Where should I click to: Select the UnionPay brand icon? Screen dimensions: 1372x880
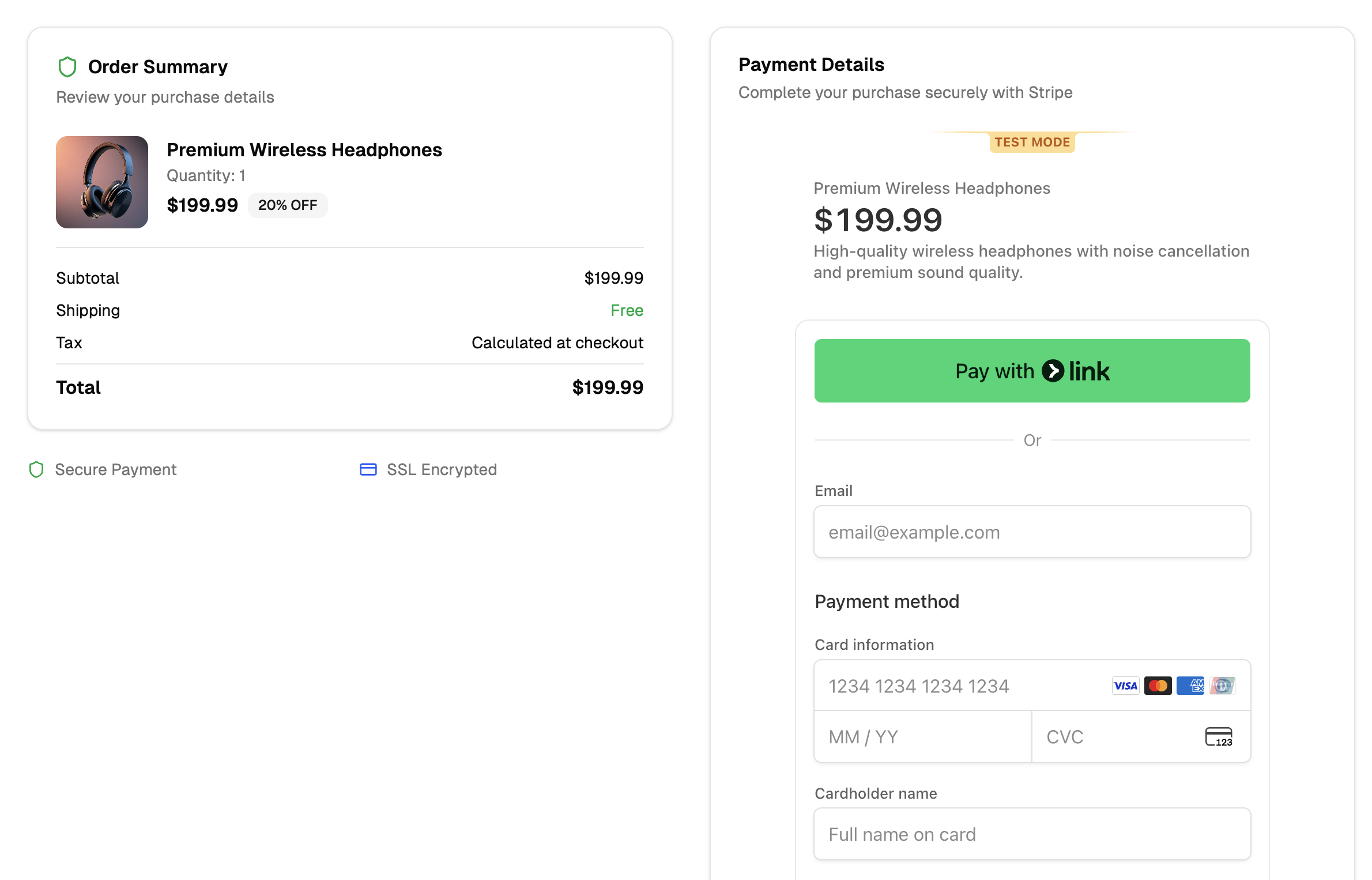click(1223, 686)
